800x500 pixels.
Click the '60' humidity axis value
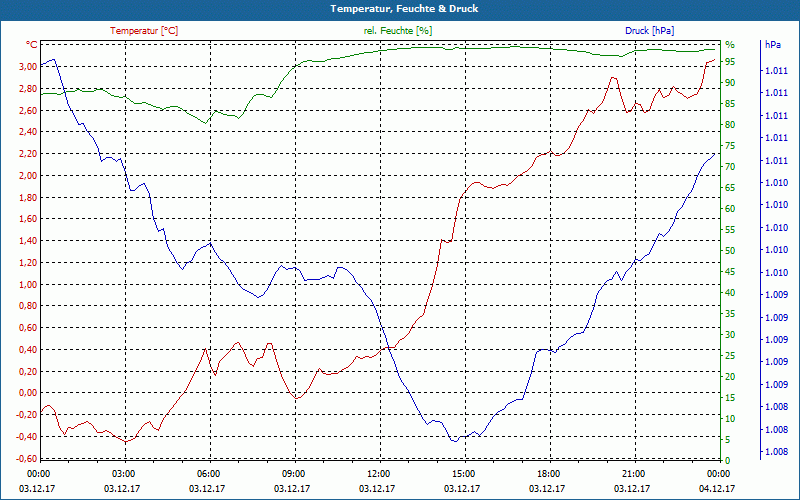(x=730, y=209)
